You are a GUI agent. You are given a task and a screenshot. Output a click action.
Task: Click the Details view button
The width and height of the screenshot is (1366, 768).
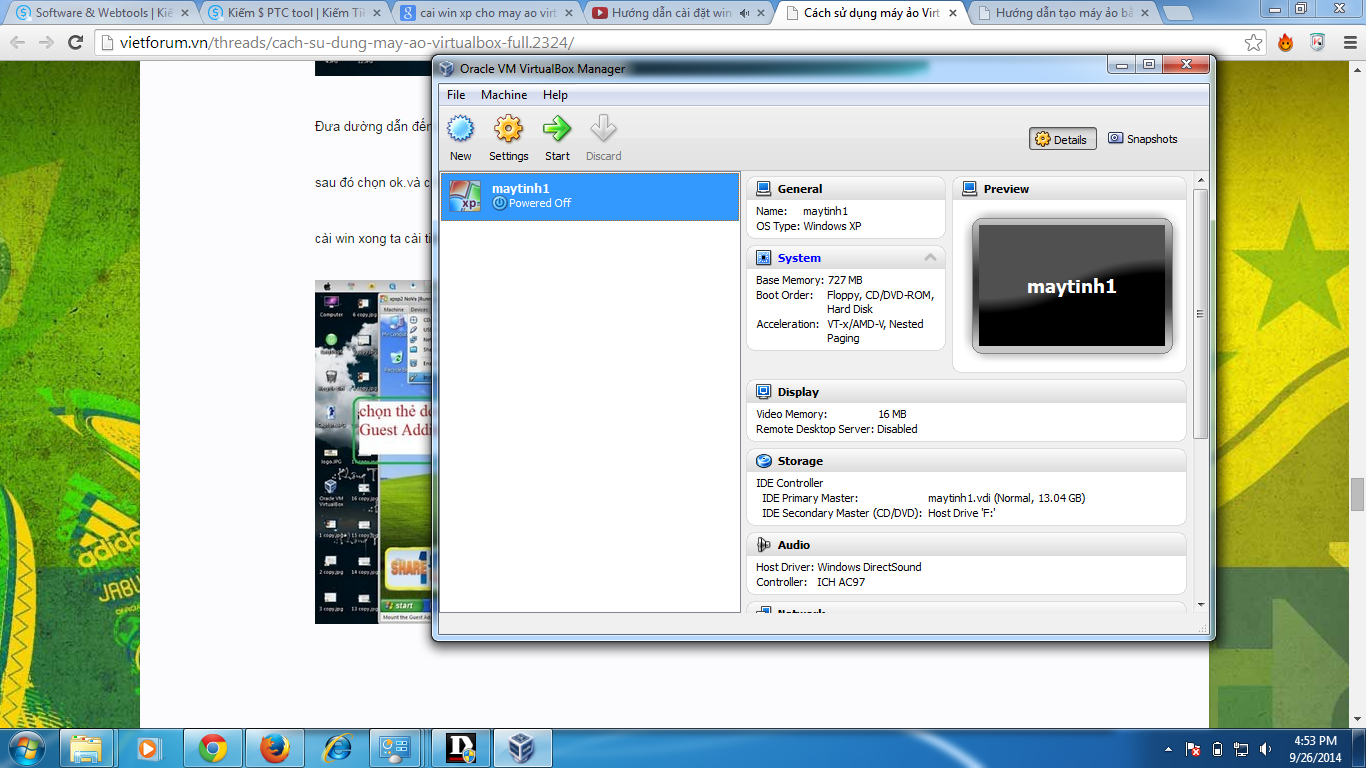tap(1062, 139)
